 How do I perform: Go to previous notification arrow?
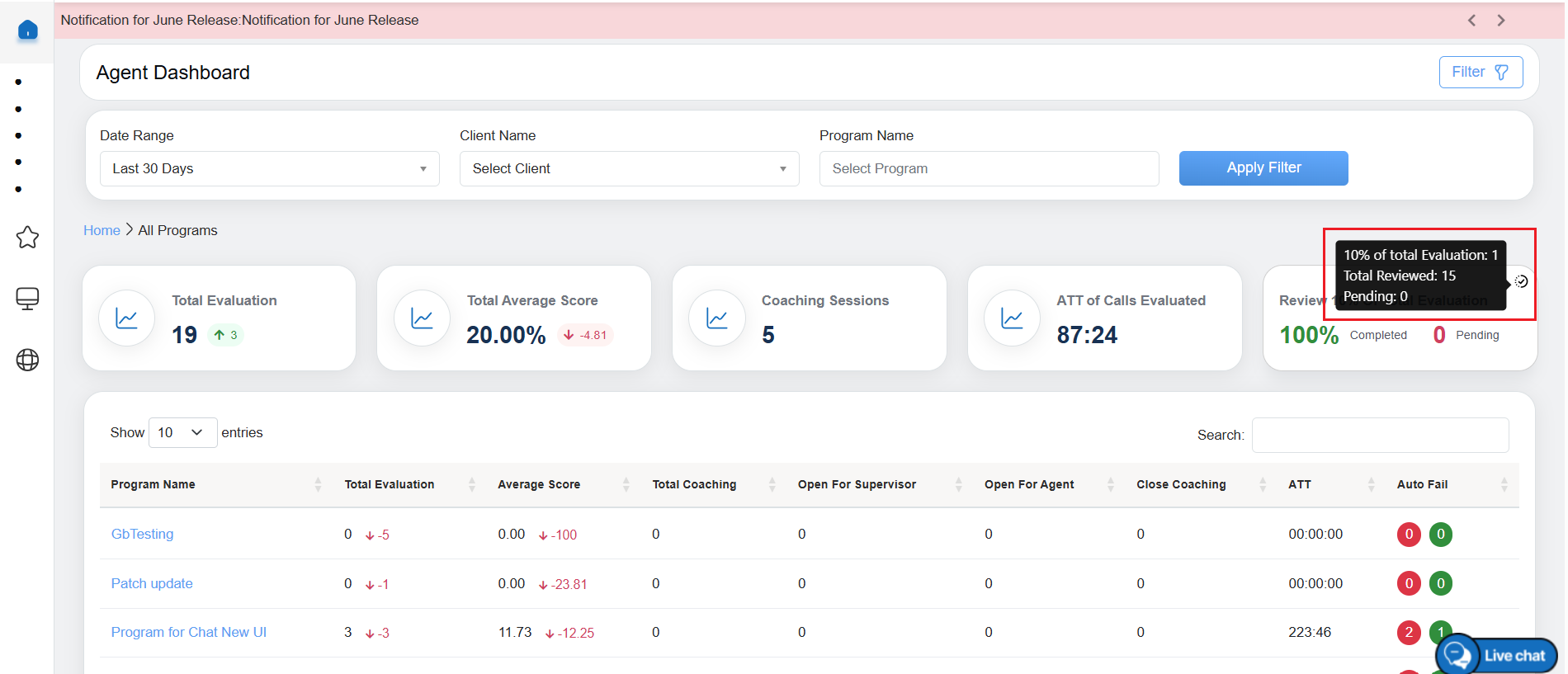pos(1471,21)
